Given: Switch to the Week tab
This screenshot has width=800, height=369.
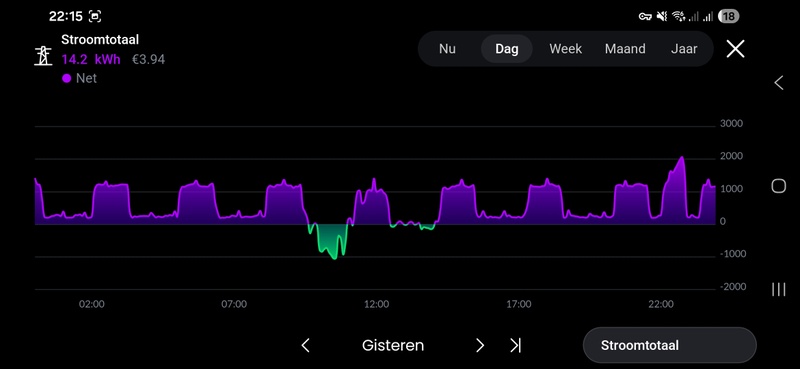Looking at the screenshot, I should 565,49.
